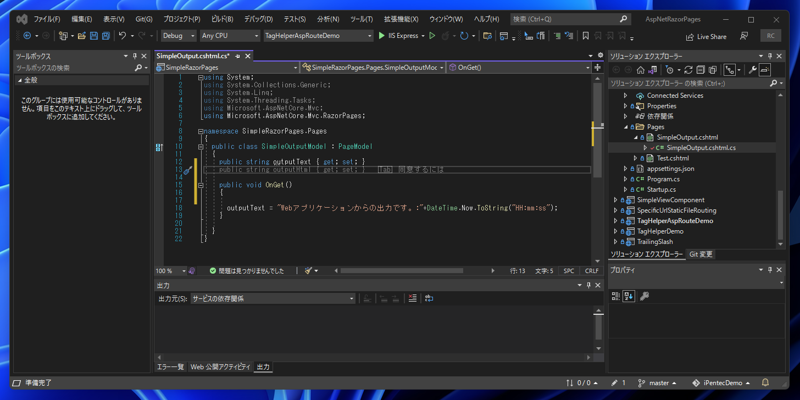800x400 pixels.
Task: Click the Live Share button
Action: pyautogui.click(x=706, y=37)
